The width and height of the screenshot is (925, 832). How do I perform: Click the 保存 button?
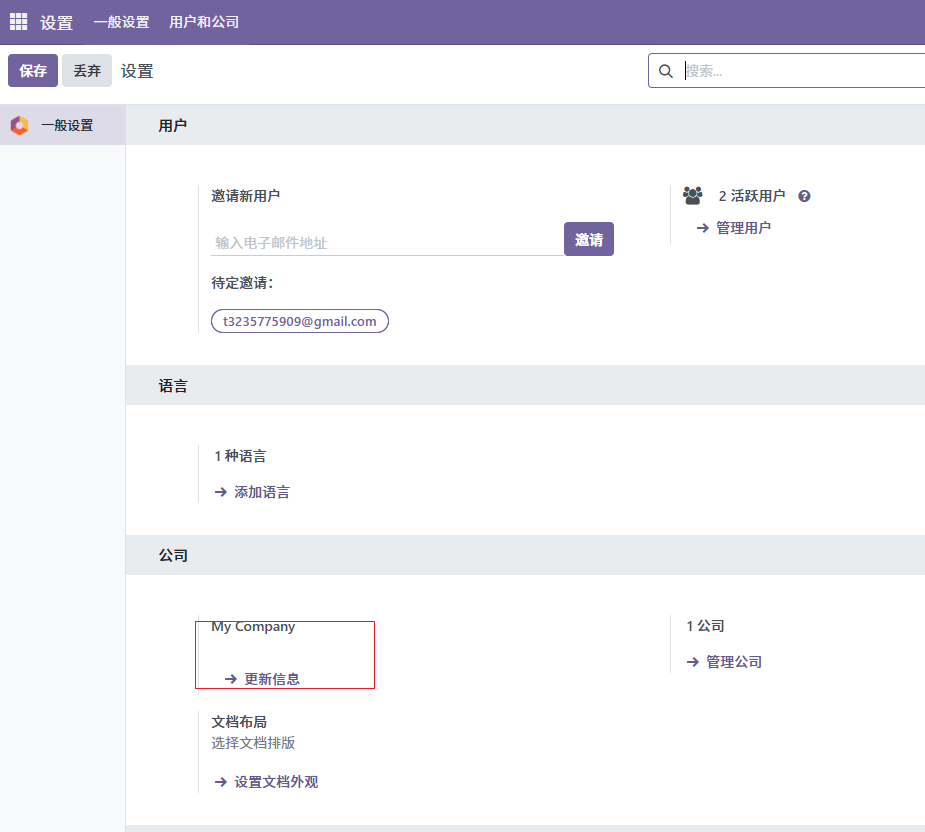(x=33, y=71)
